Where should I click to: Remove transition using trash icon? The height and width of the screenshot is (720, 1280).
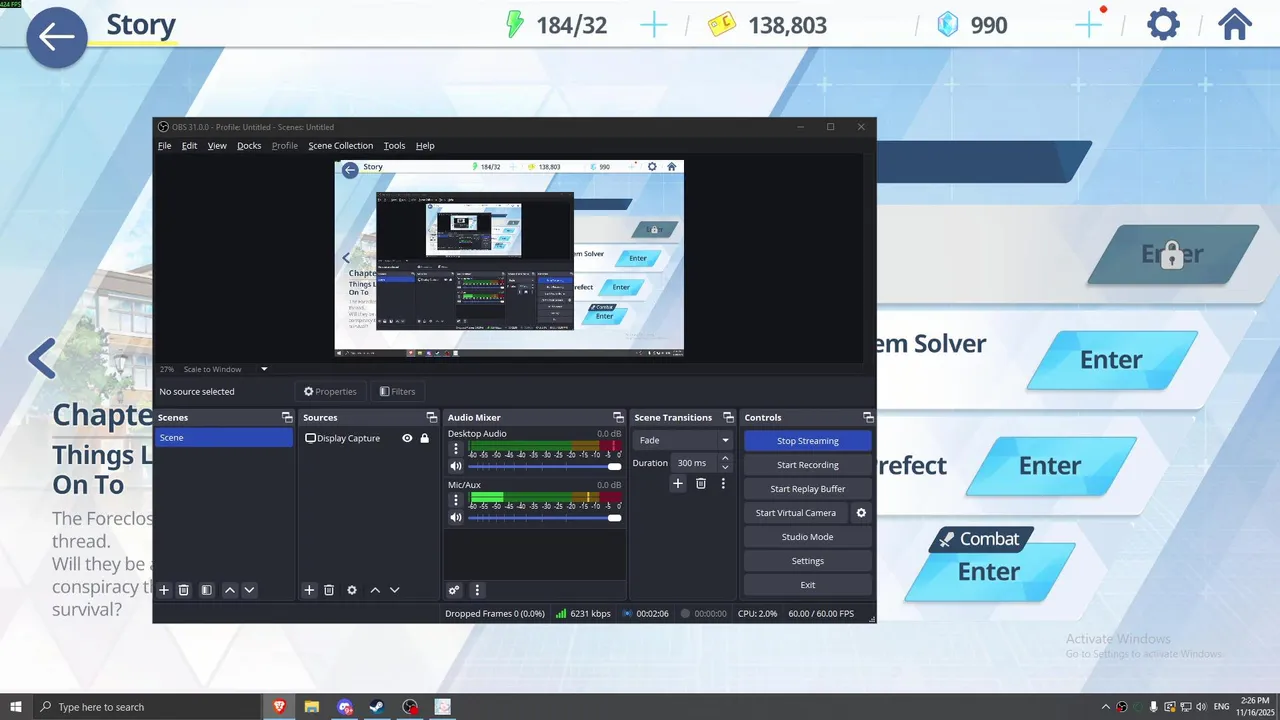tap(701, 483)
